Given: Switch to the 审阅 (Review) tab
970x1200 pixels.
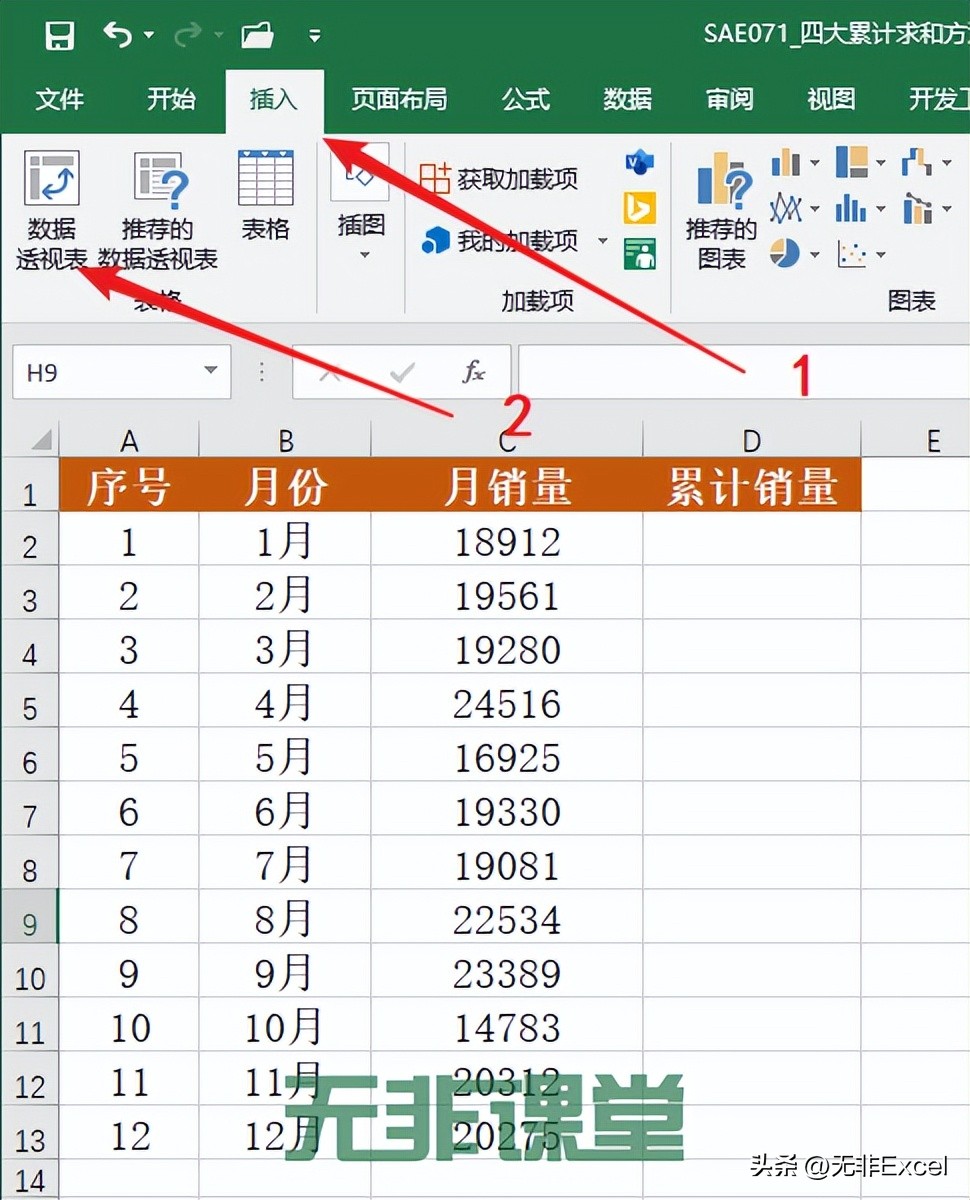Looking at the screenshot, I should 728,100.
